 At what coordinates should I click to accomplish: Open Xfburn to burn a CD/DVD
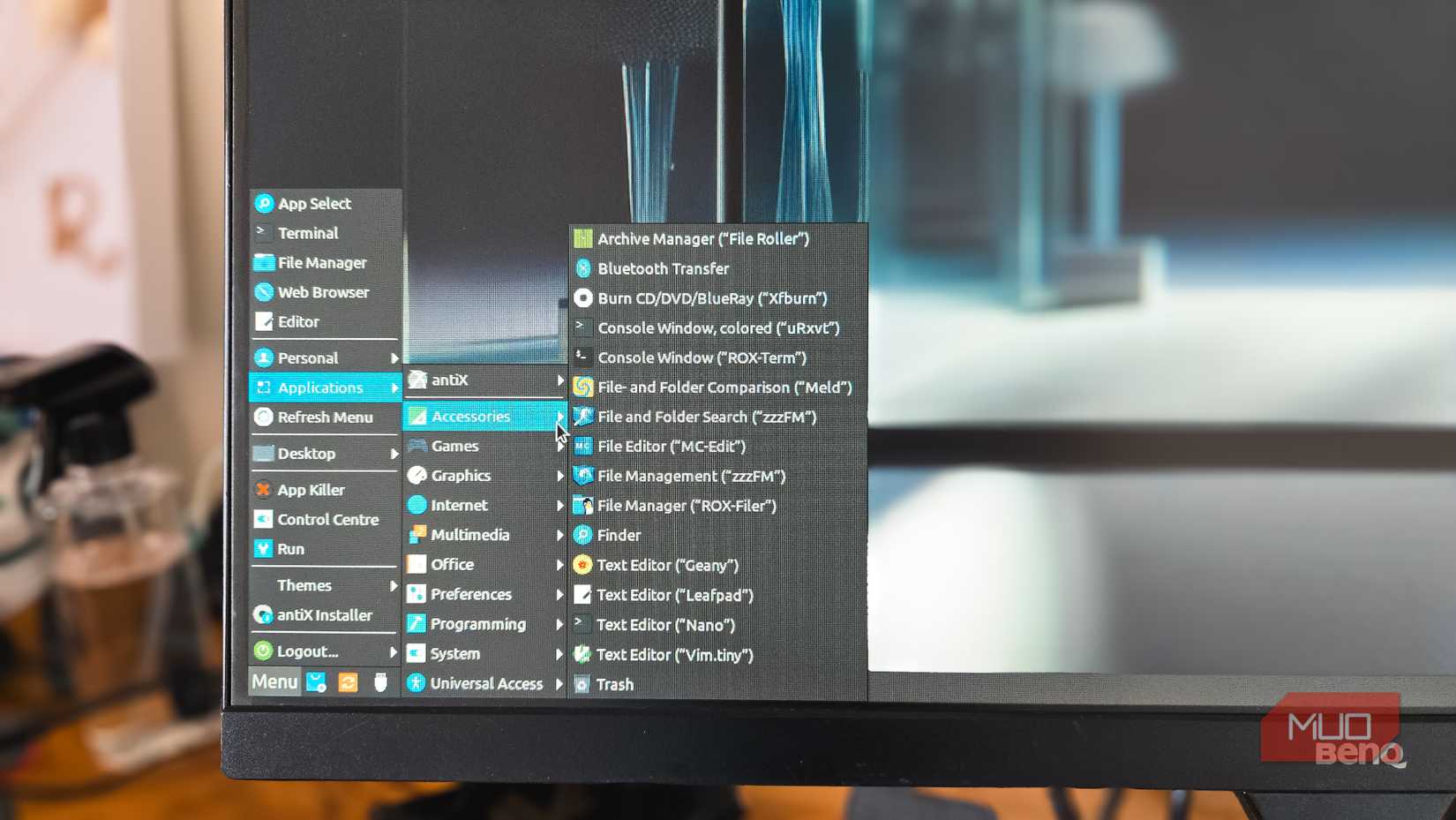pos(711,298)
